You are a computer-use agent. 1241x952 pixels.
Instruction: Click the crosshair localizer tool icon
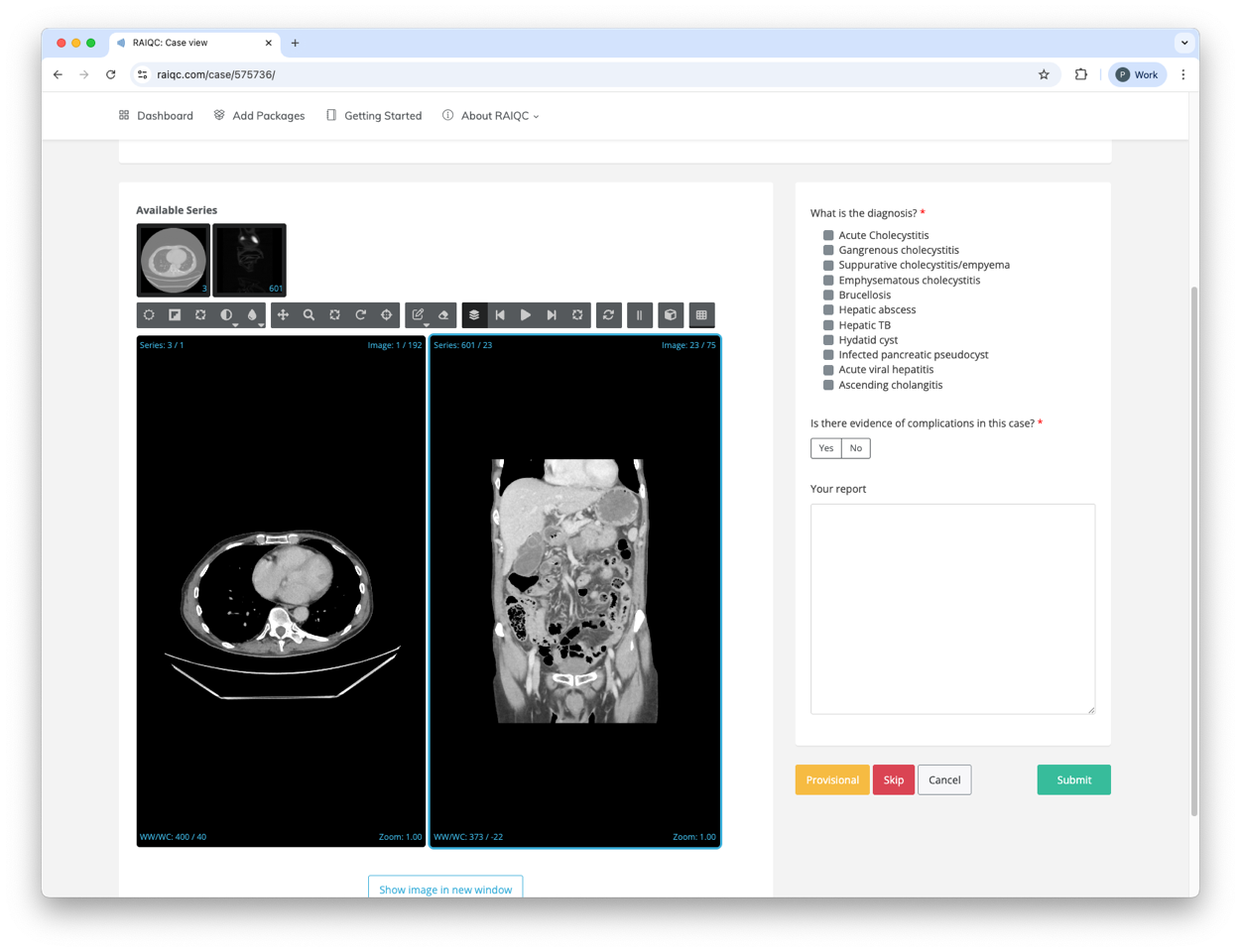click(x=386, y=315)
